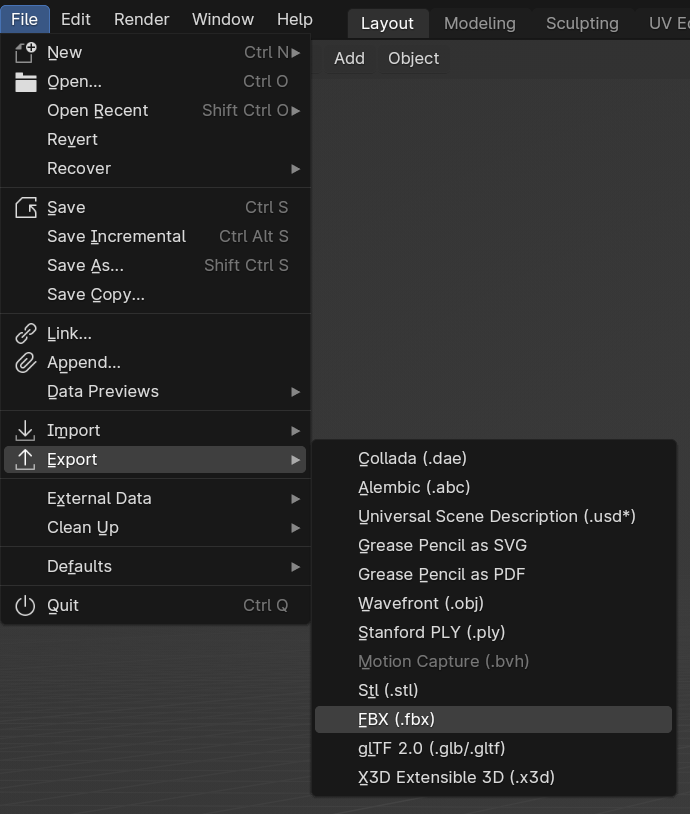This screenshot has width=690, height=814.
Task: Switch to the Layout workspace tab
Action: (x=387, y=23)
